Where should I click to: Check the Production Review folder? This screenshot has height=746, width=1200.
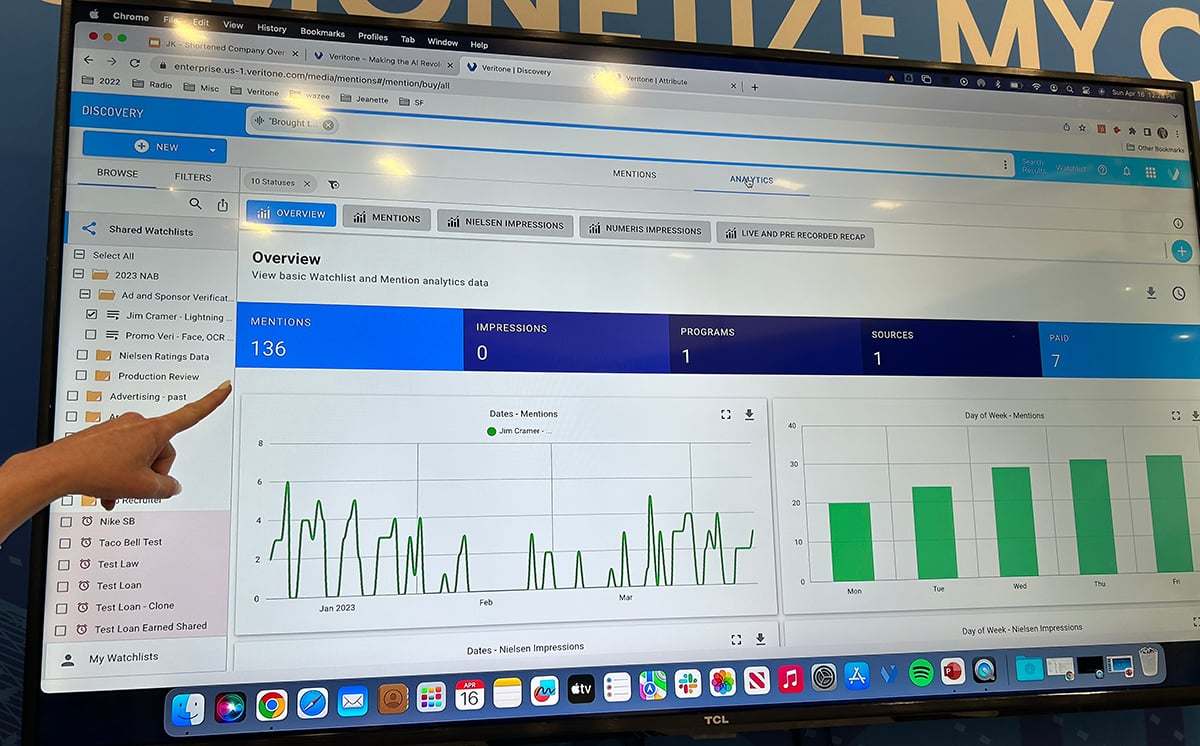82,376
